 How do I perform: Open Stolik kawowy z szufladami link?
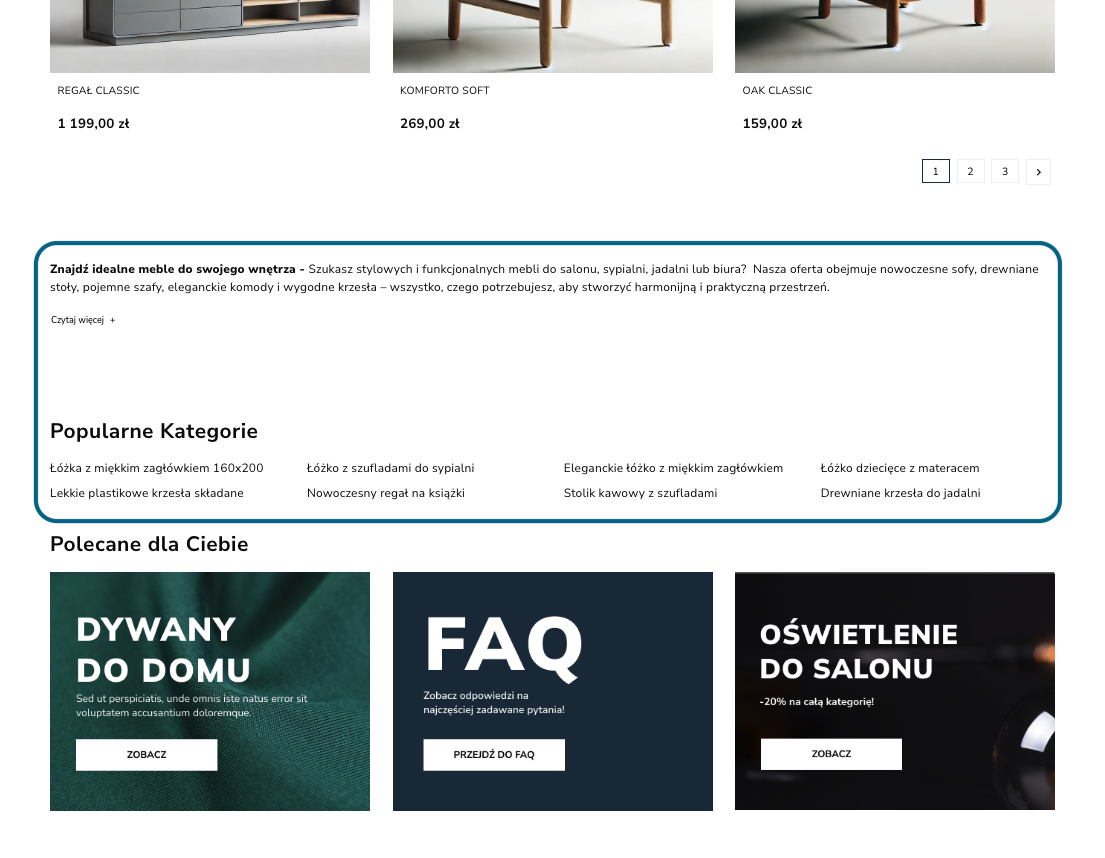click(641, 493)
